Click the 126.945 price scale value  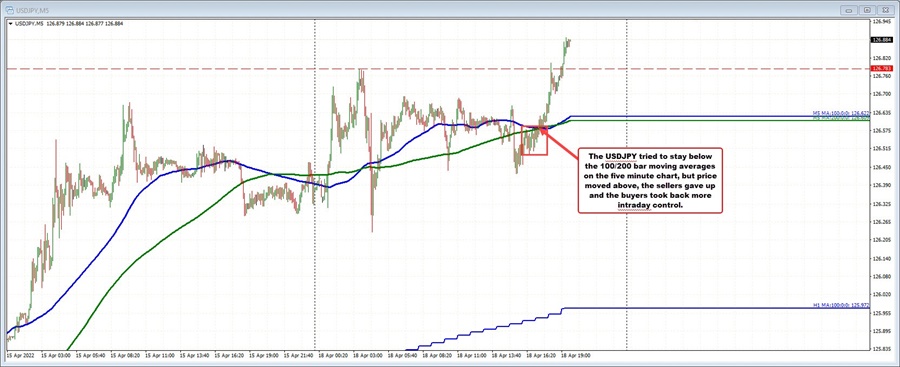(x=881, y=22)
